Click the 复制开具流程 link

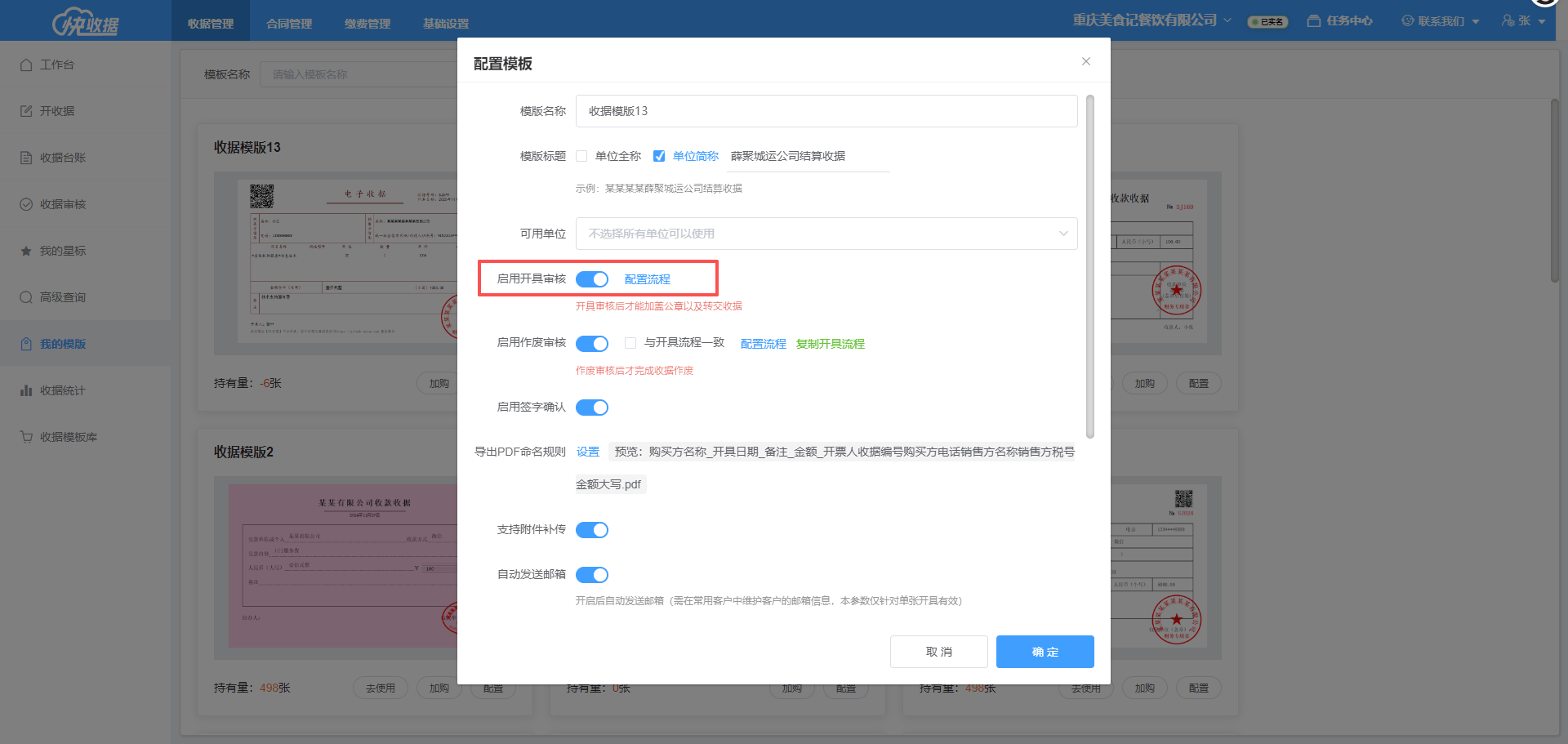pyautogui.click(x=831, y=344)
